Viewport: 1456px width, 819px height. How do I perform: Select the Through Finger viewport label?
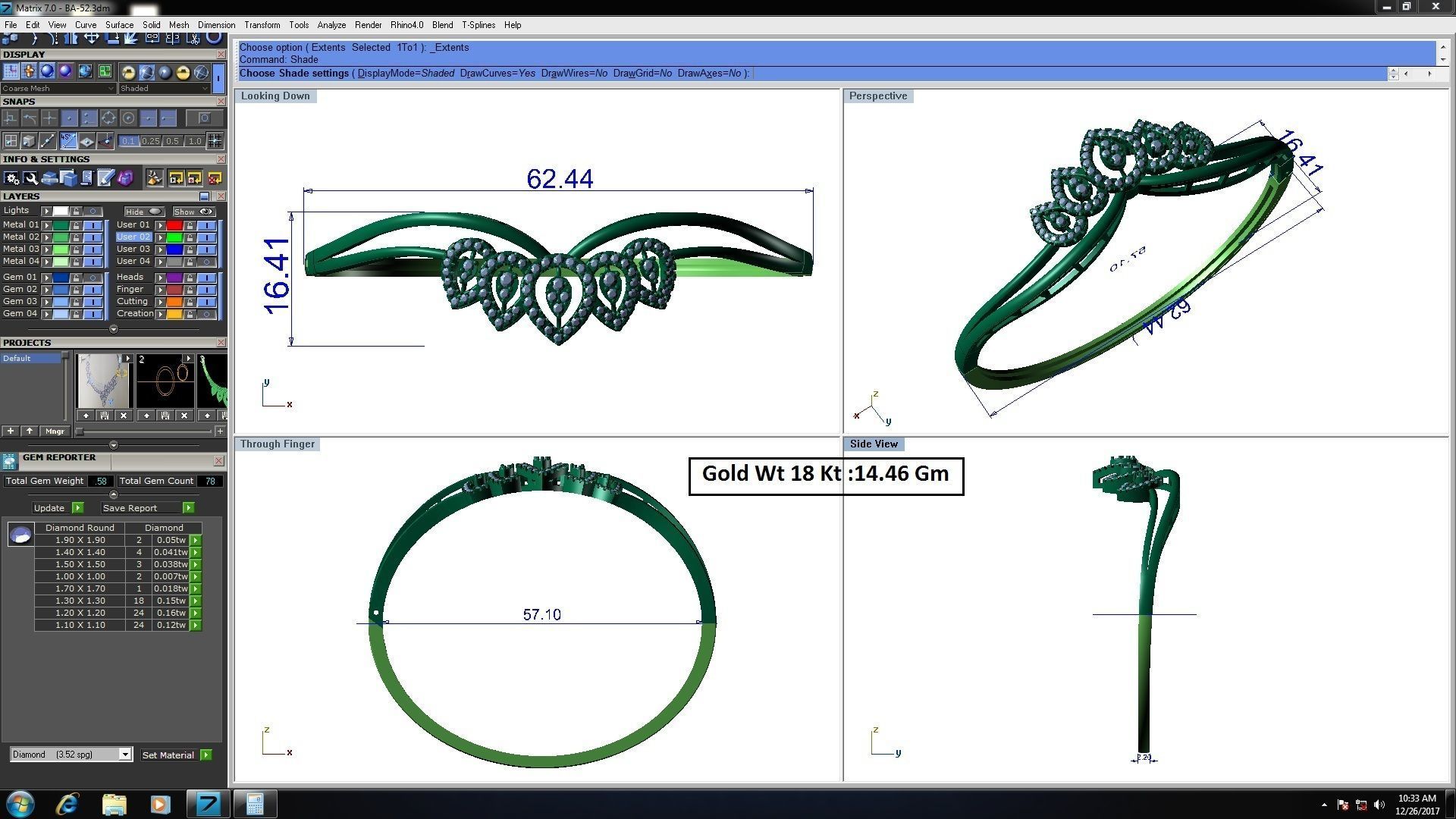tap(278, 444)
